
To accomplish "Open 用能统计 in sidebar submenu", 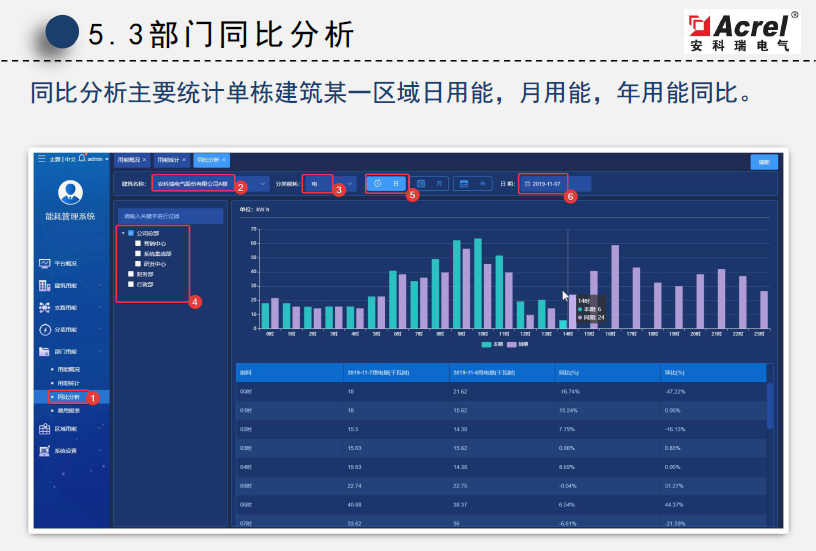I will (x=68, y=383).
